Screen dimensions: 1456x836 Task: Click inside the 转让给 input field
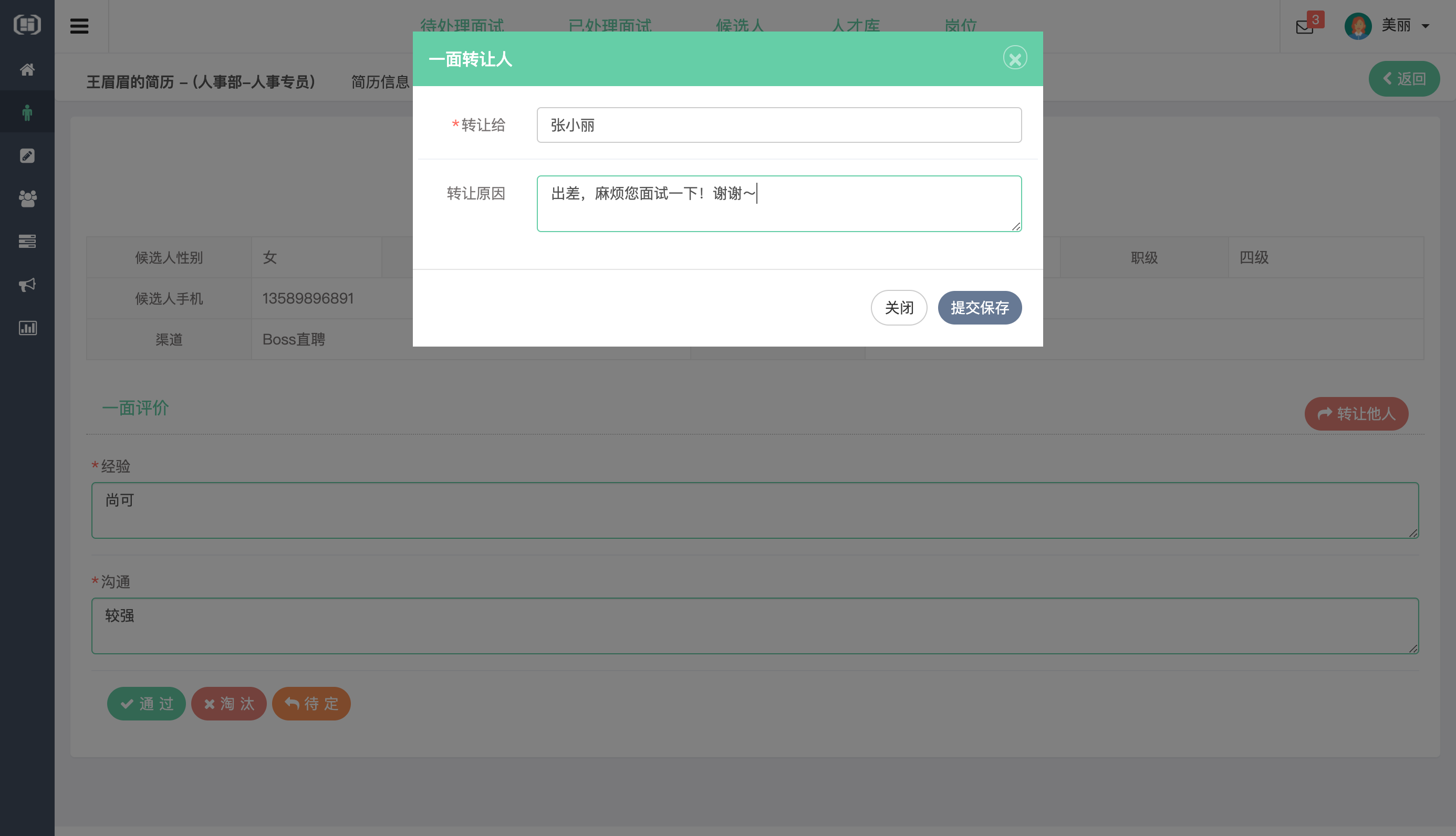[x=778, y=125]
